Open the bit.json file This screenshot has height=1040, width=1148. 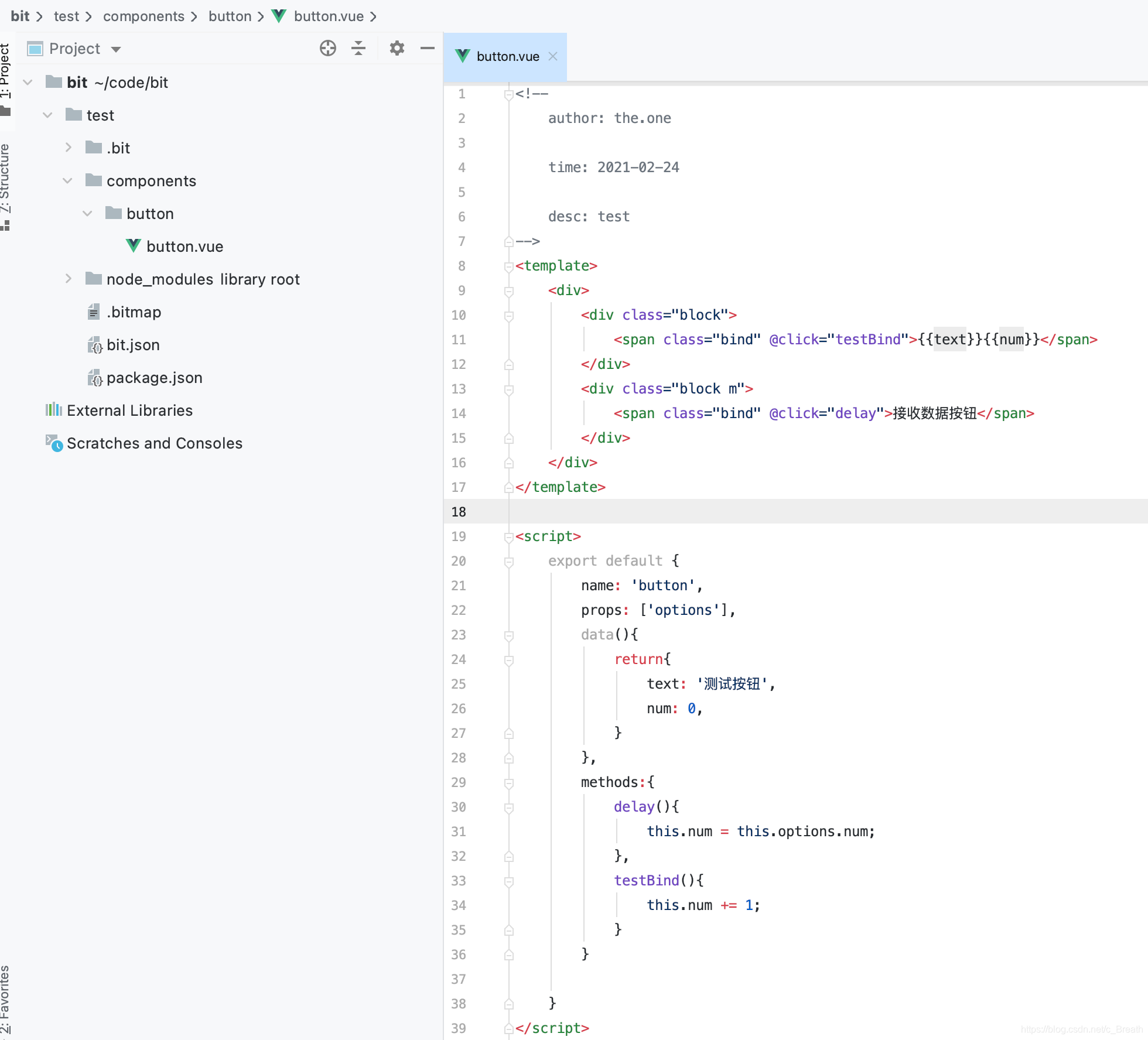coord(133,345)
